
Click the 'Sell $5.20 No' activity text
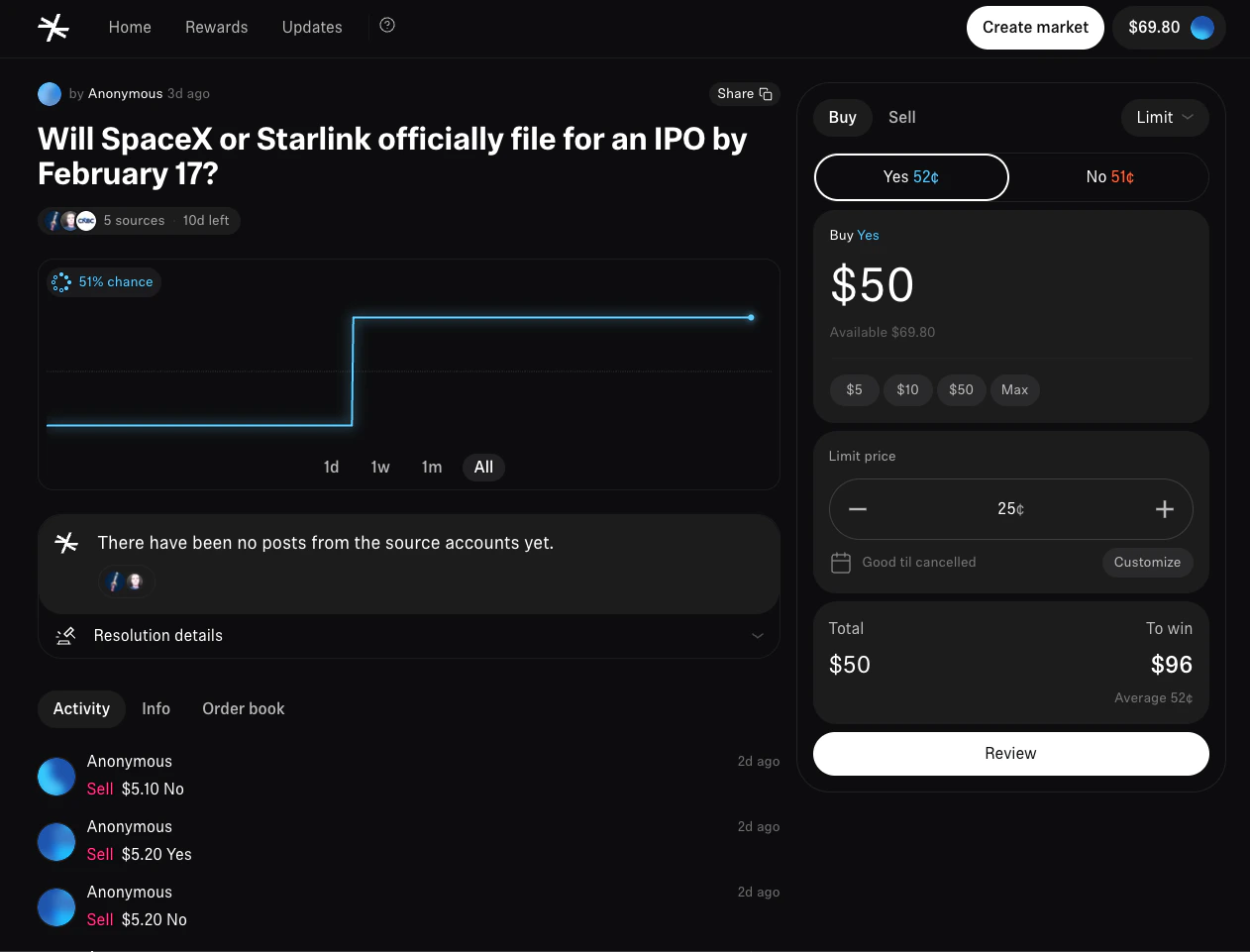click(x=137, y=920)
